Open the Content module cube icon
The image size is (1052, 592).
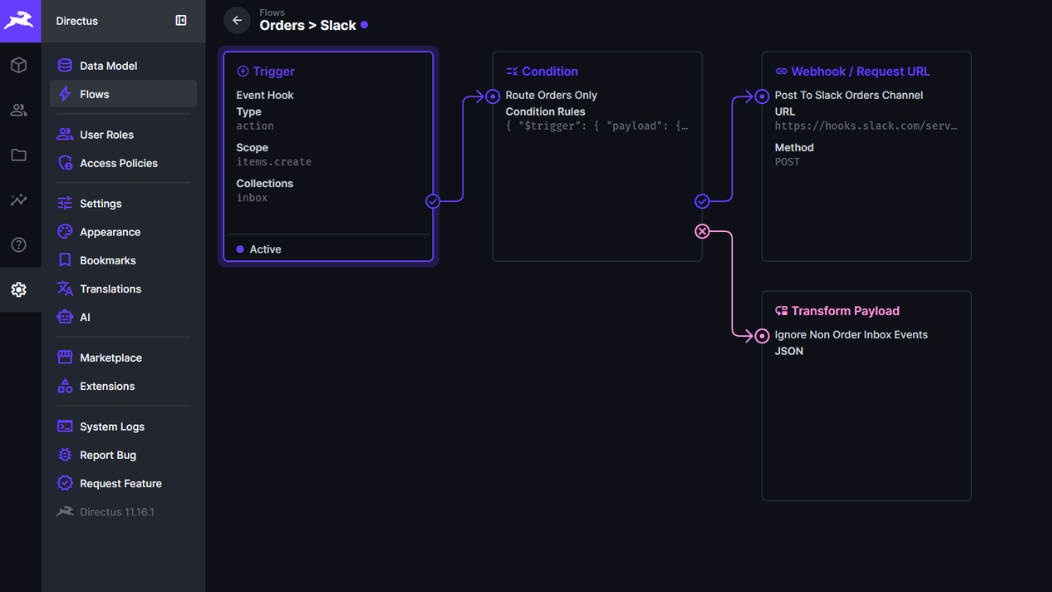coord(19,65)
